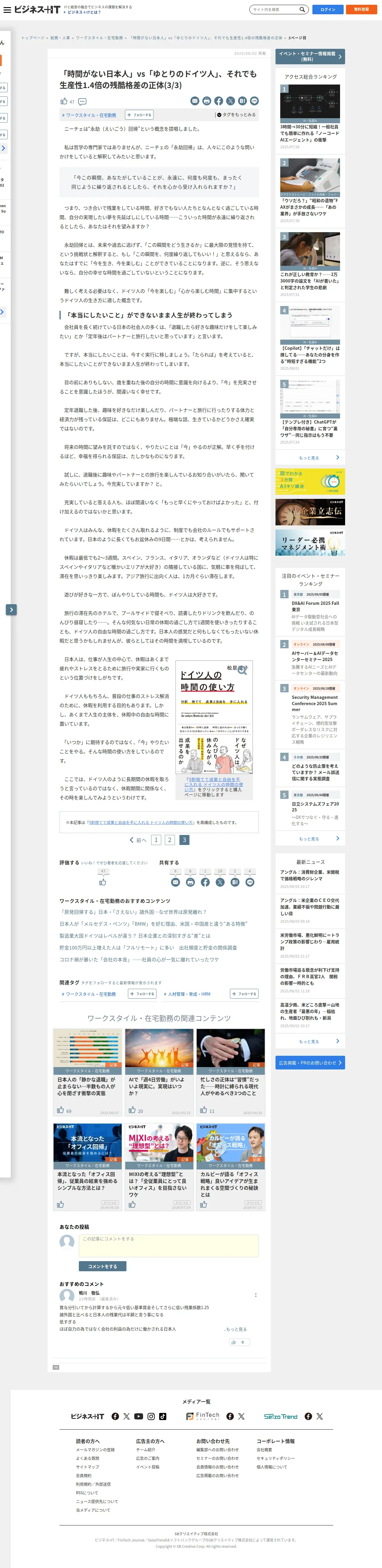
Task: Open ビジネス+ITとは？ header link
Action: [x=83, y=12]
